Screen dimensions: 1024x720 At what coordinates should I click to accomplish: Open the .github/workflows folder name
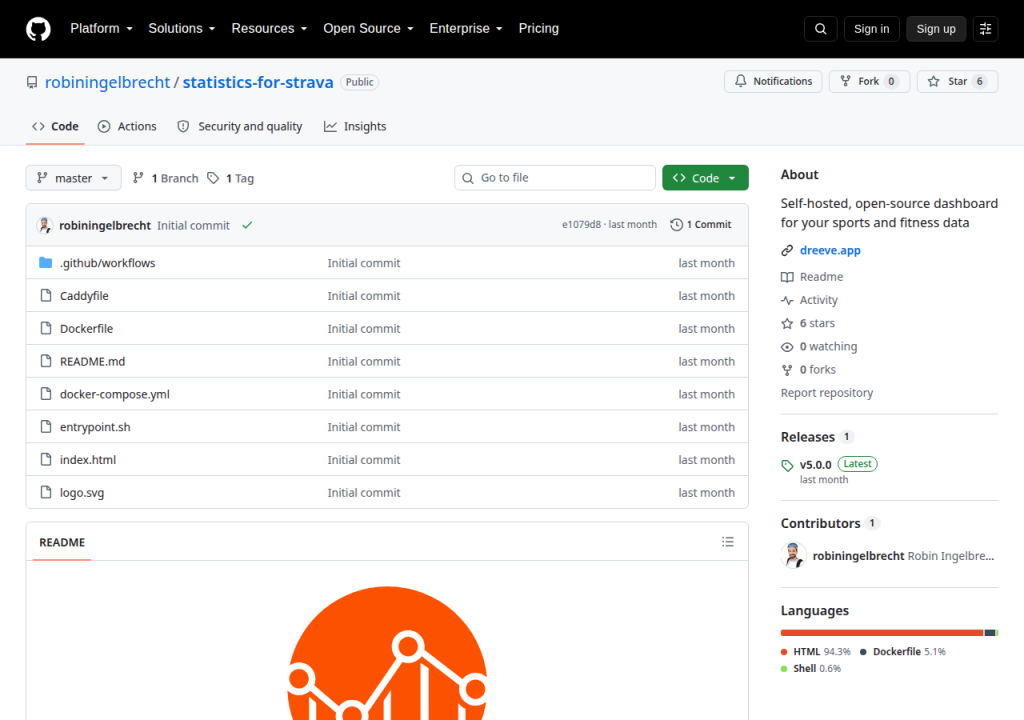[108, 263]
